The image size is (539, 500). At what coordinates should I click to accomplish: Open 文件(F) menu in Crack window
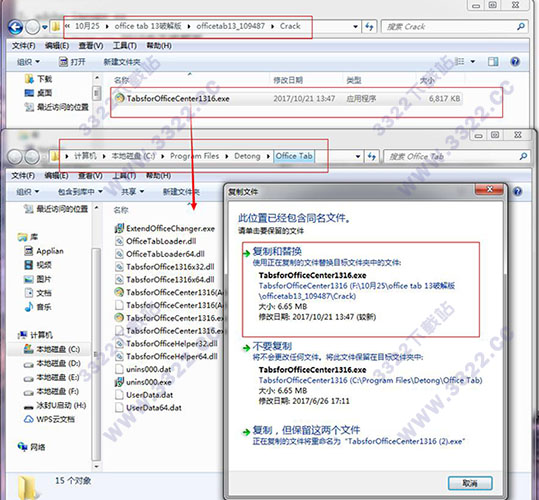(x=23, y=46)
